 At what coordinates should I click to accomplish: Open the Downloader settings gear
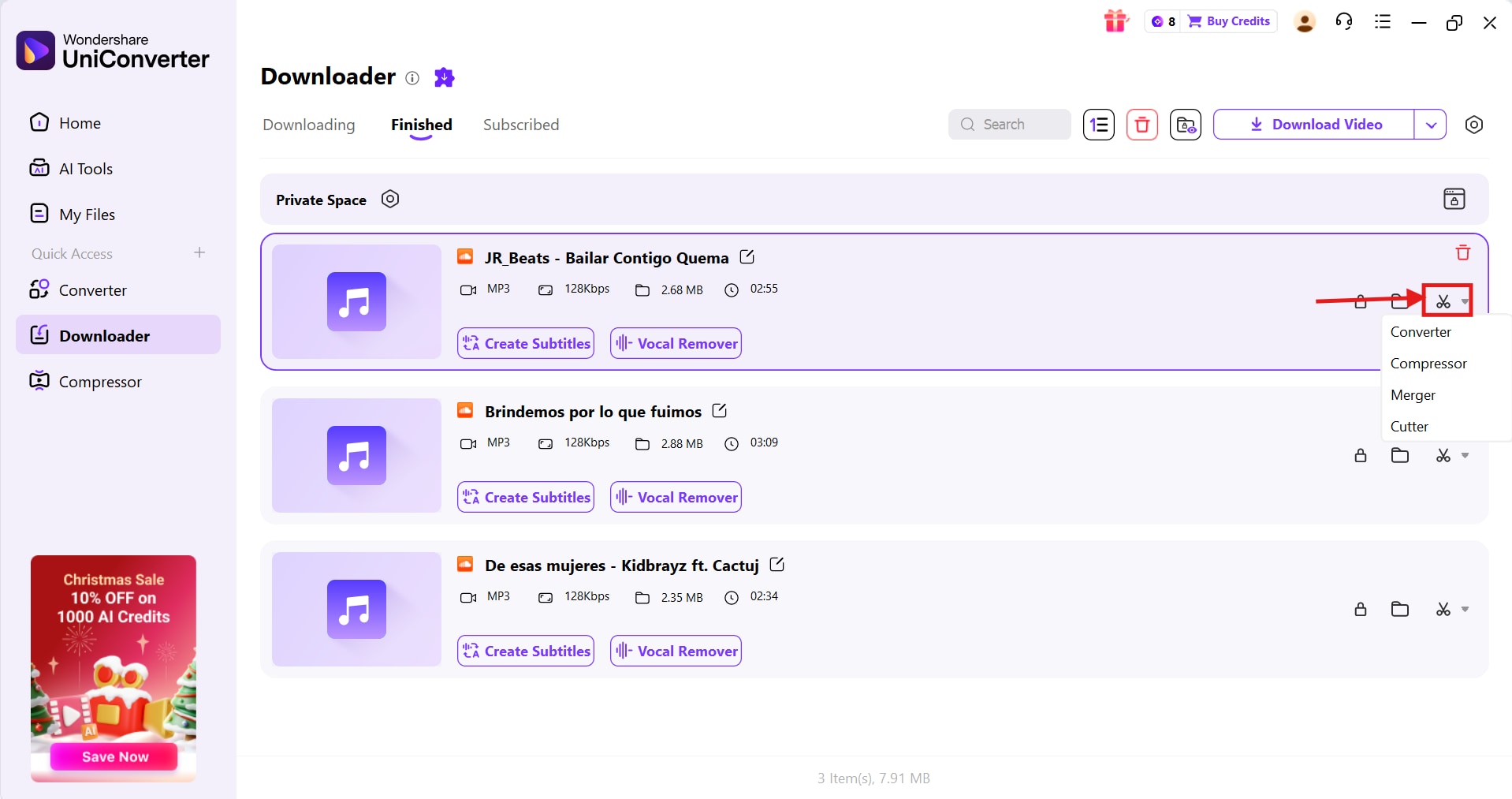[1475, 125]
